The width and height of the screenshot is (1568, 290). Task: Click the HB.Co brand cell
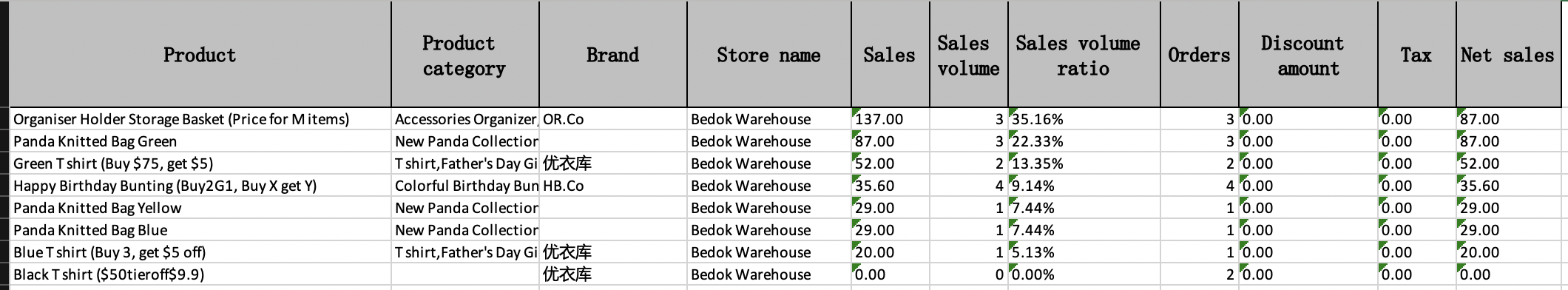(x=613, y=186)
